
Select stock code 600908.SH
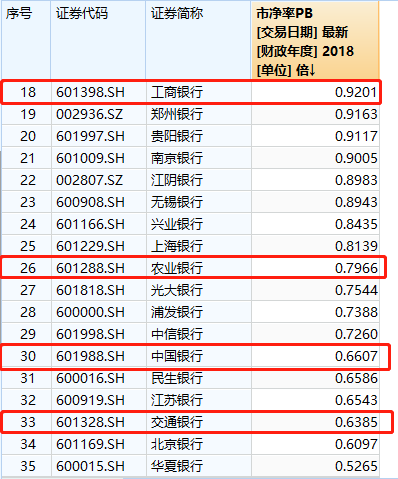(90, 202)
